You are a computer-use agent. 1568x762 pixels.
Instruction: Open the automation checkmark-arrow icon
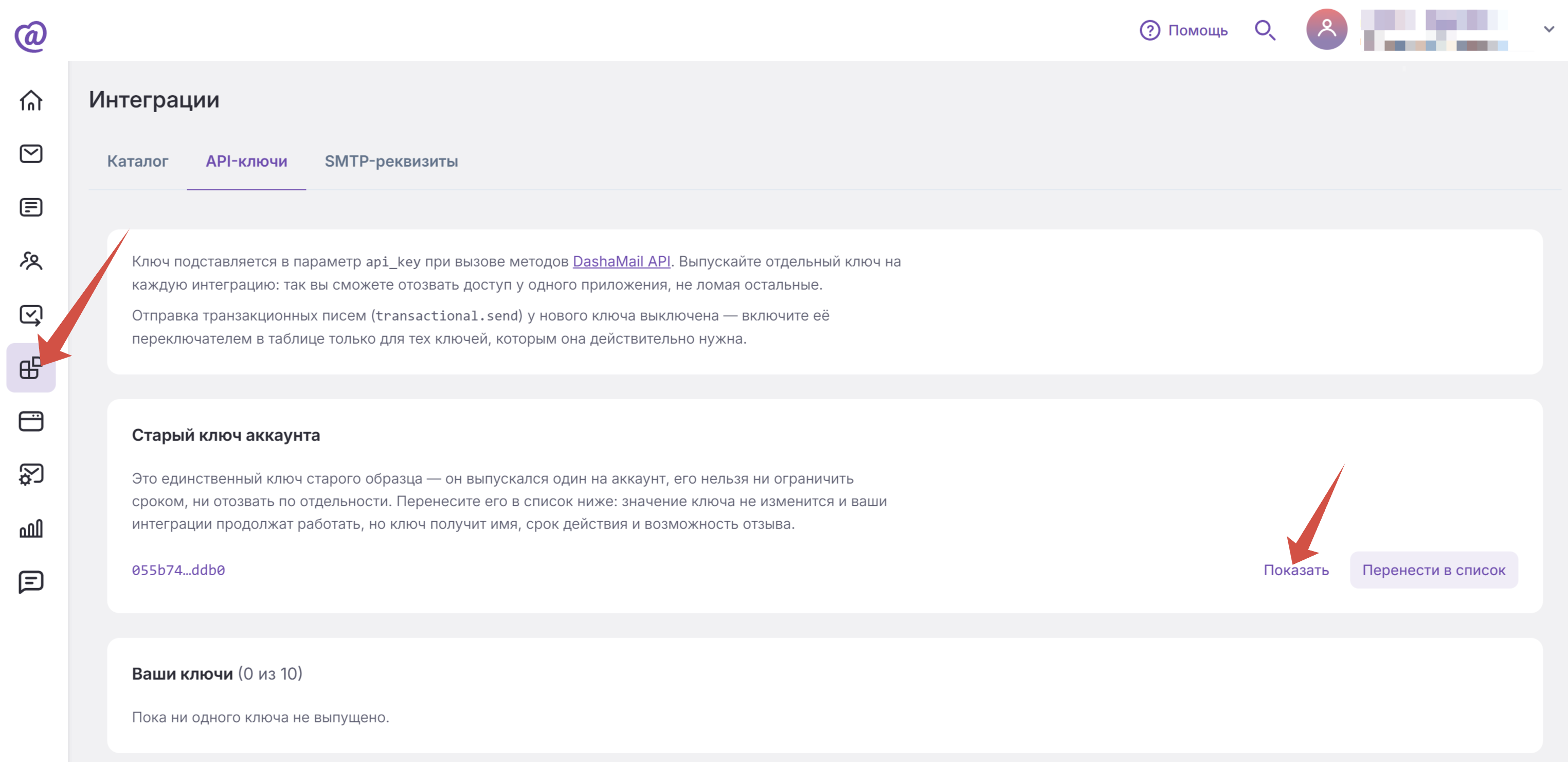(31, 315)
